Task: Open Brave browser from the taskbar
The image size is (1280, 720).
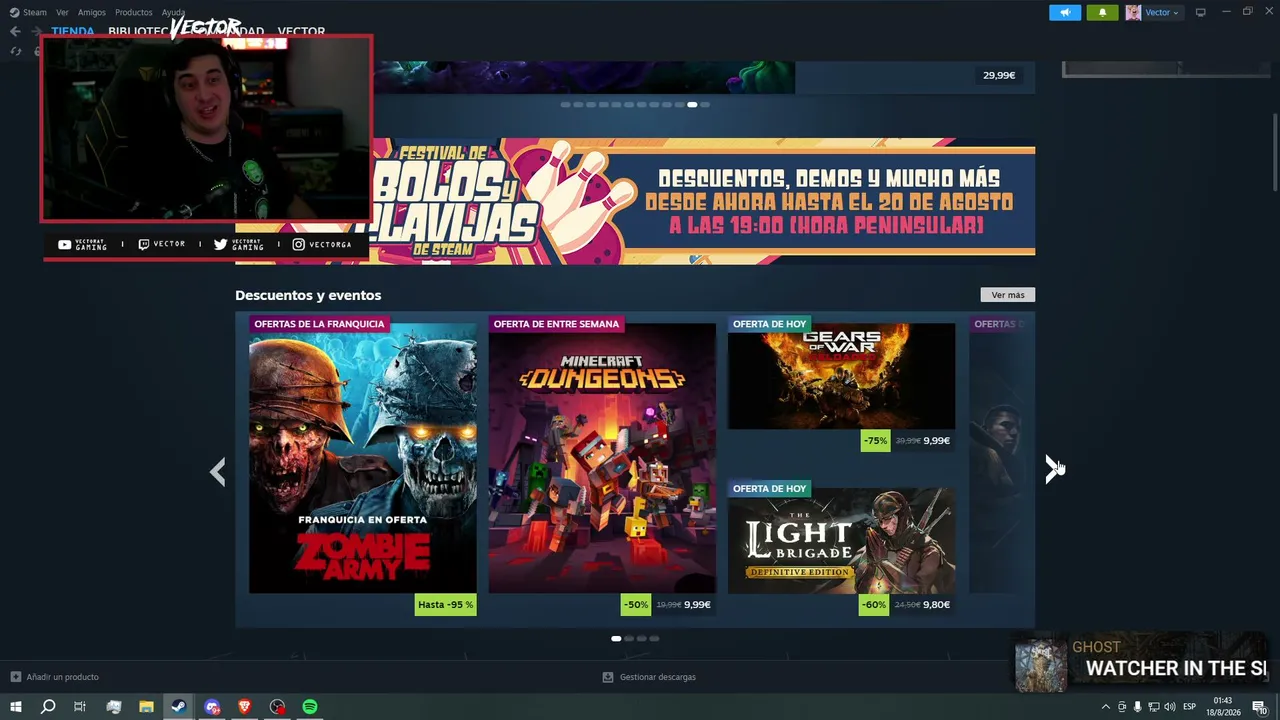Action: click(x=245, y=707)
